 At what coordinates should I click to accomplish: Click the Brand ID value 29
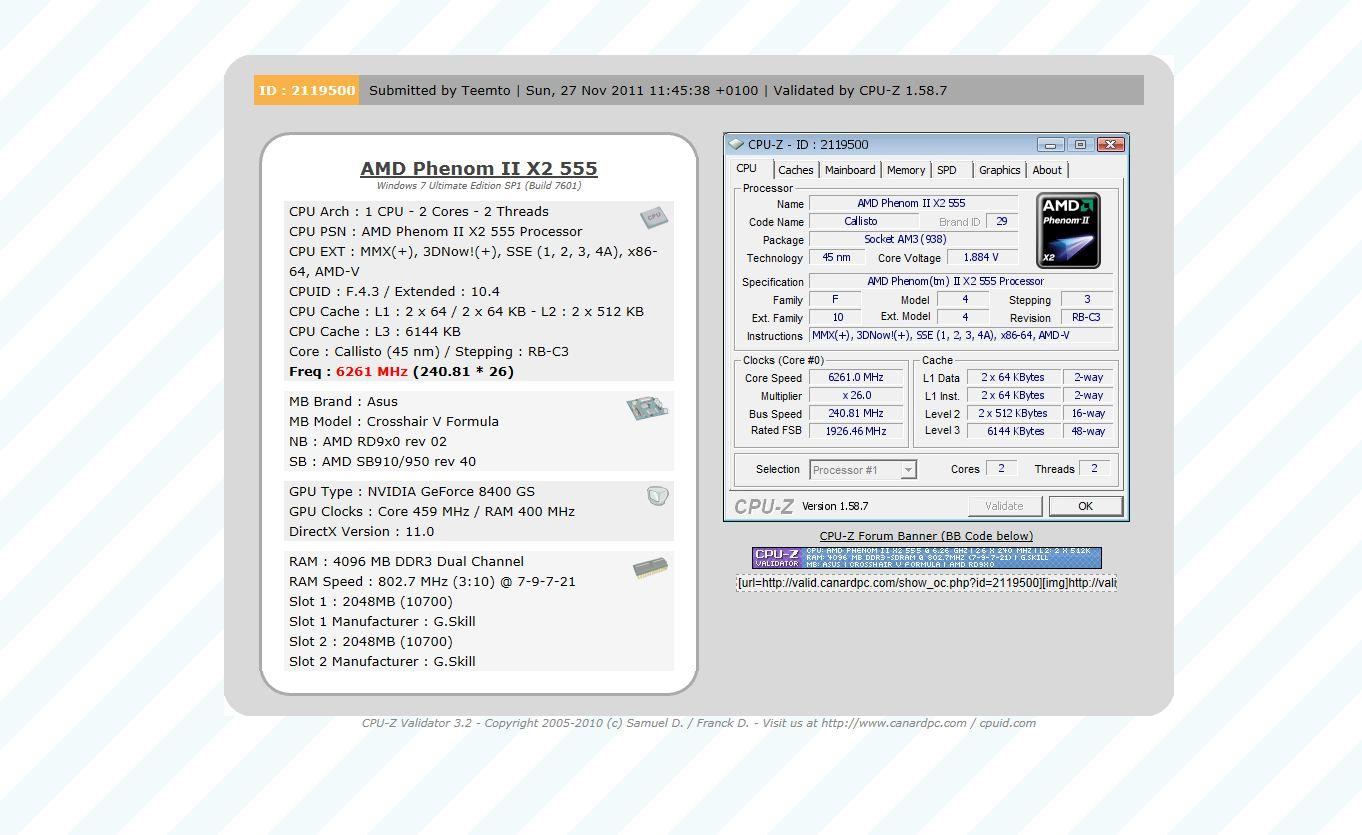pyautogui.click(x=1001, y=222)
